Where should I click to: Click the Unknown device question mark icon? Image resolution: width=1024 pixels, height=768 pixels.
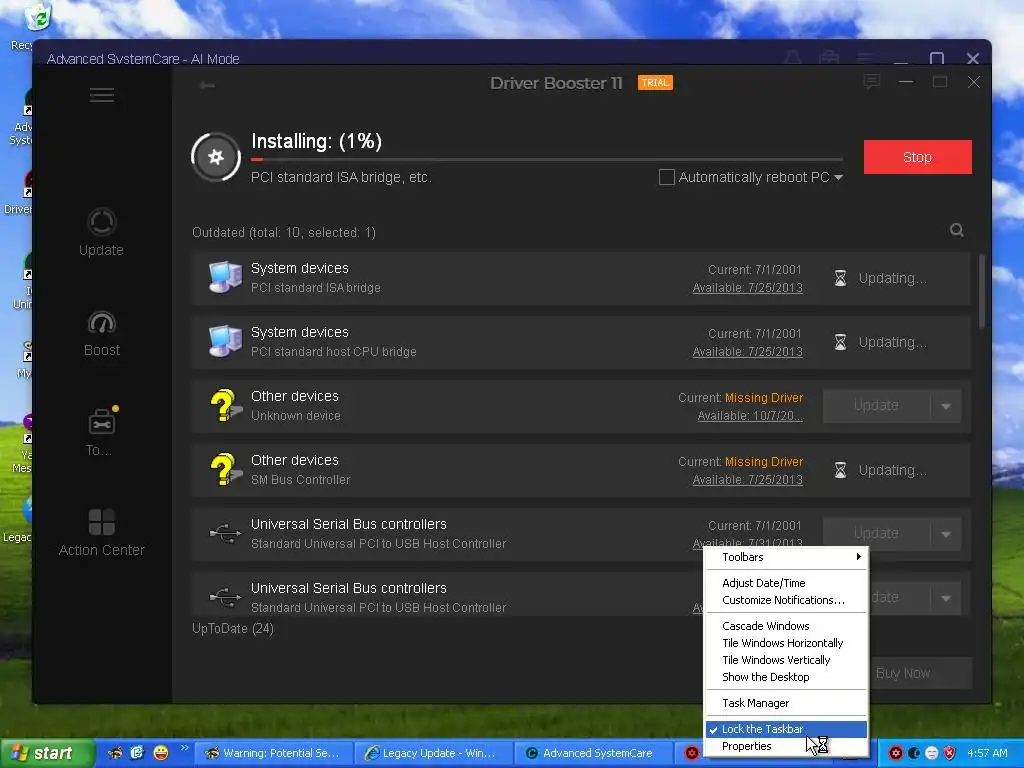tap(225, 406)
